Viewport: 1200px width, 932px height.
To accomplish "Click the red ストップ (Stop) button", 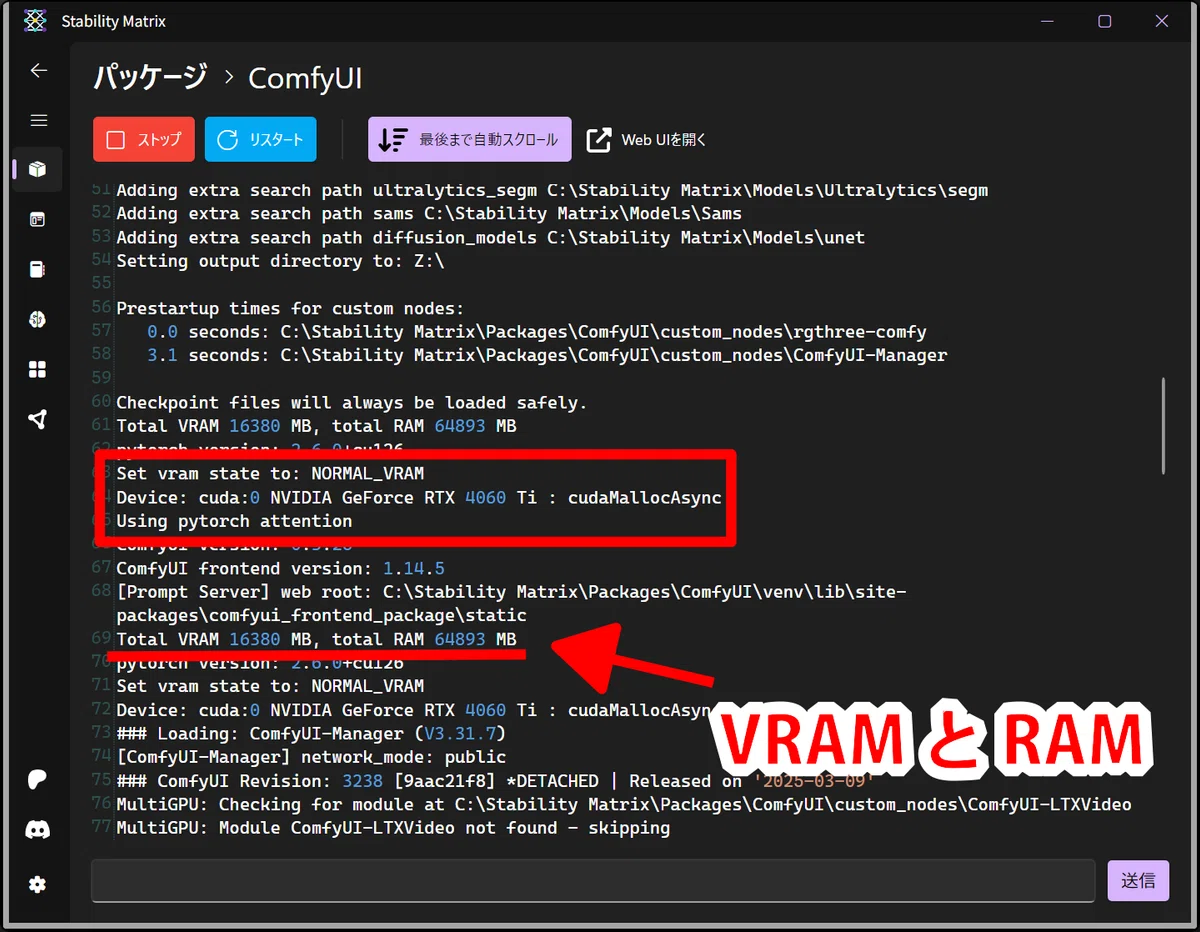I will click(143, 140).
